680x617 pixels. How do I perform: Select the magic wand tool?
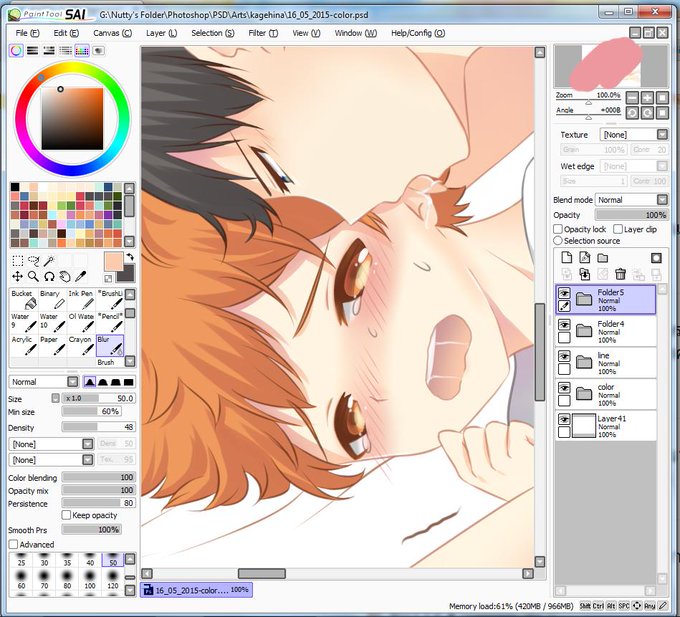pos(49,261)
